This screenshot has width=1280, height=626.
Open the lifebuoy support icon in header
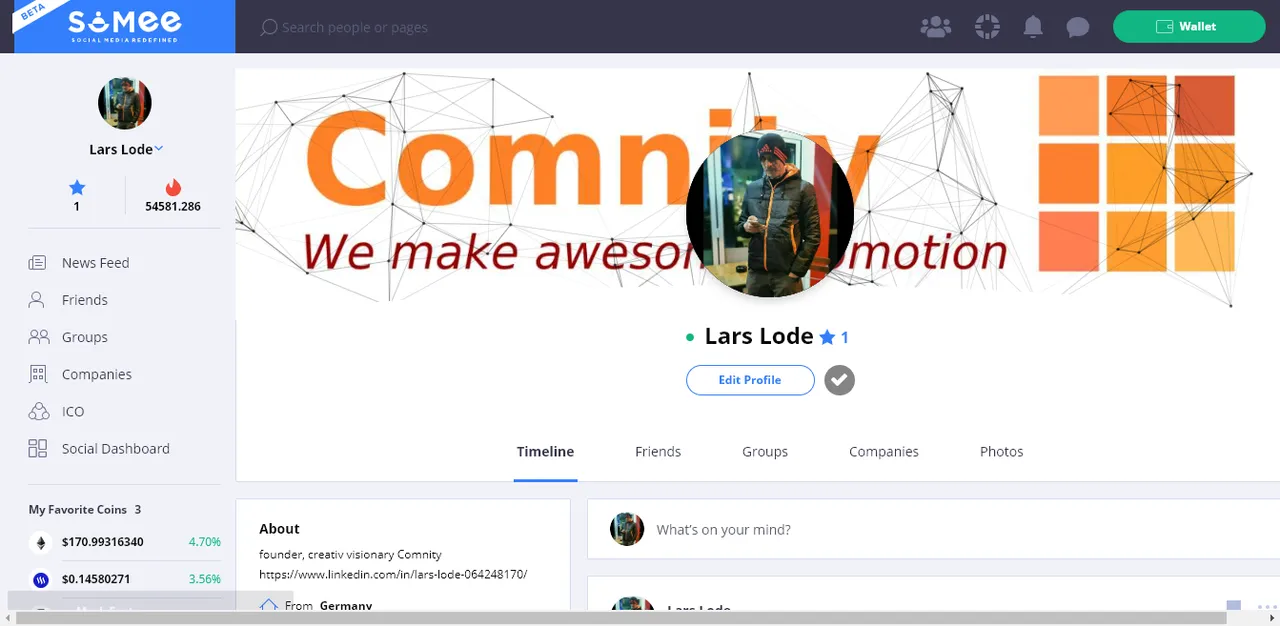[x=987, y=27]
